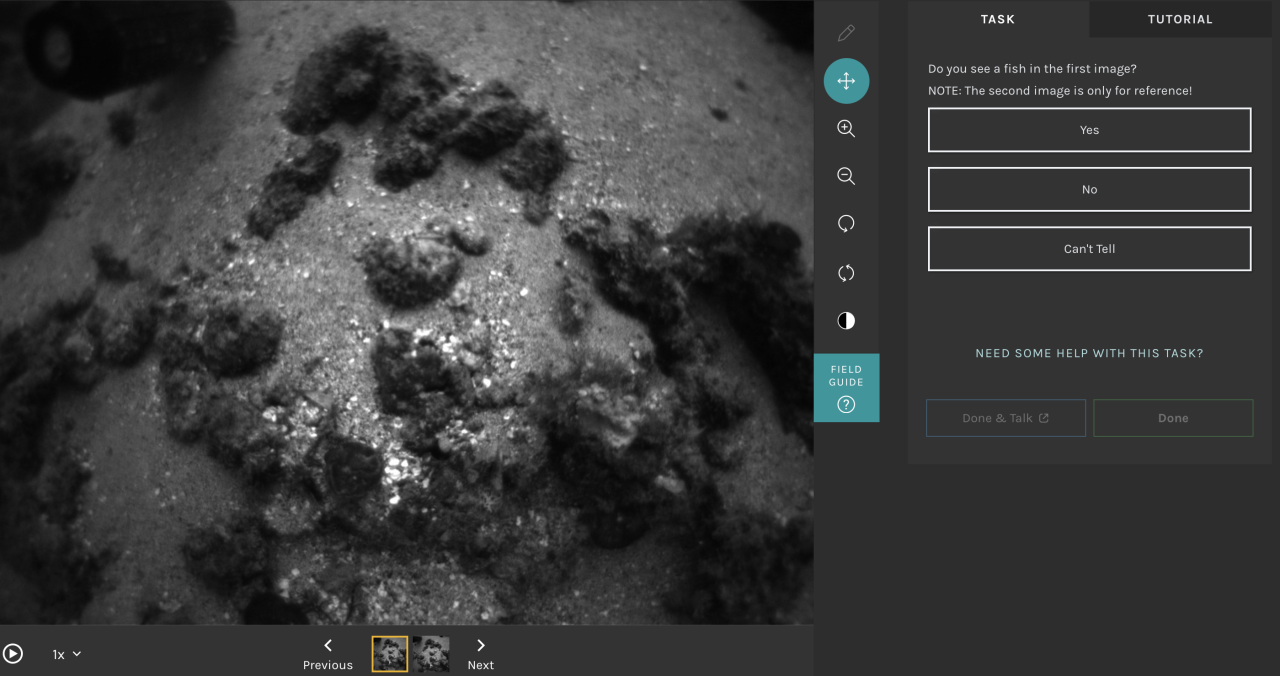Go to the Previous image frame

pyautogui.click(x=328, y=654)
